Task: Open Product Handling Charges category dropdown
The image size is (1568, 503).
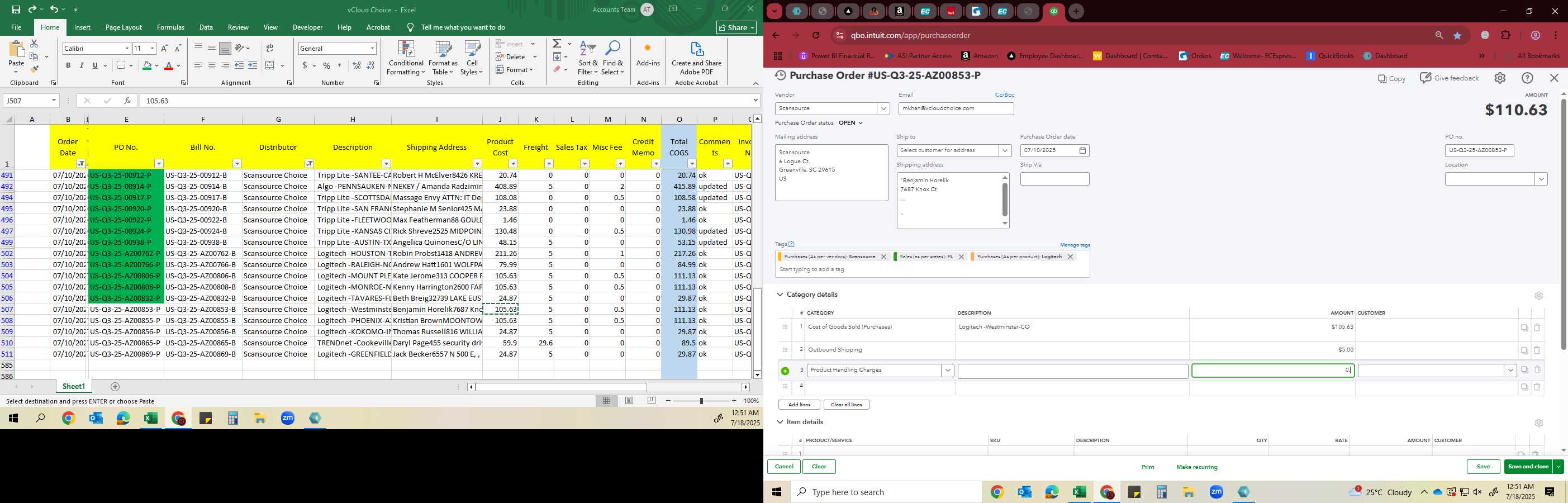Action: point(947,370)
